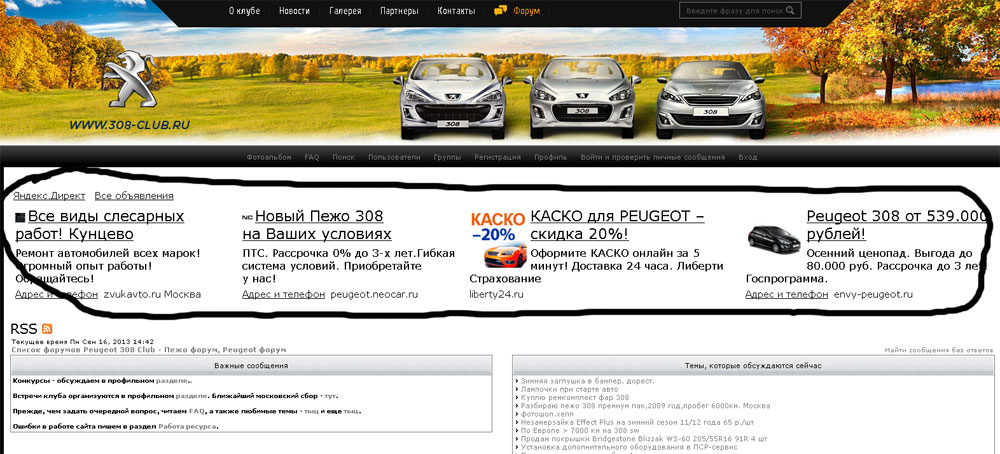1000x454 pixels.
Task: Open 'Контакты' in the top menu
Action: coord(456,11)
